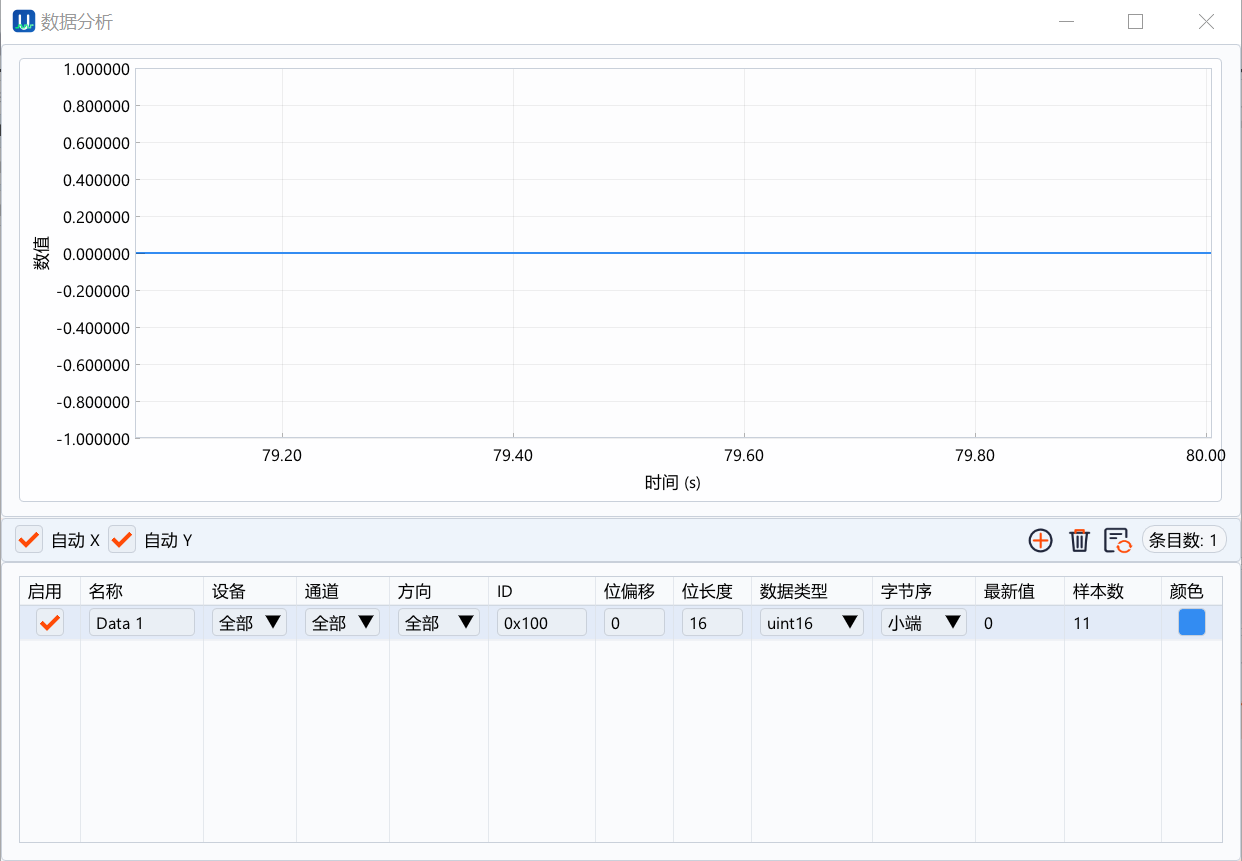Image resolution: width=1242 pixels, height=861 pixels.
Task: Click the 位长度 column header
Action: (x=712, y=591)
